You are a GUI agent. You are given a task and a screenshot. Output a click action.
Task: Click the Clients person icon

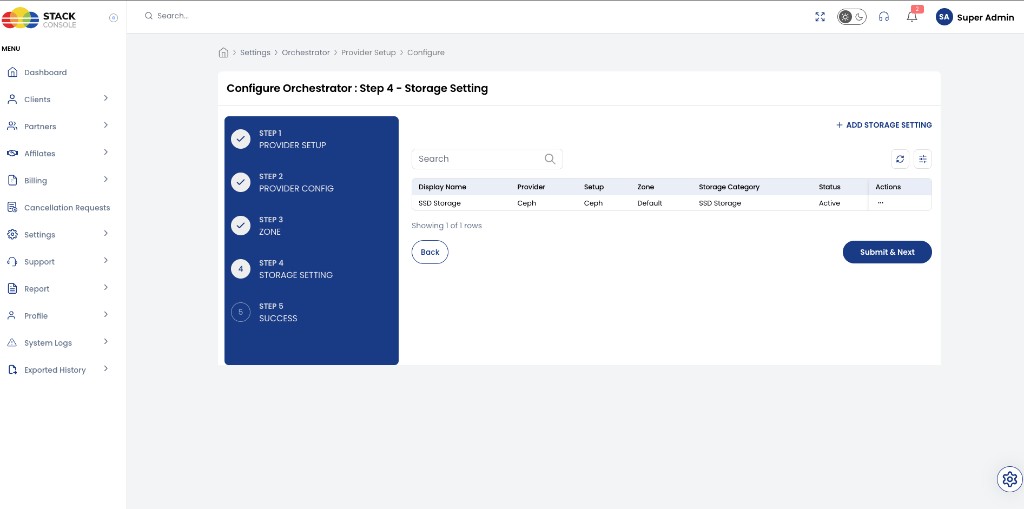pyautogui.click(x=12, y=99)
